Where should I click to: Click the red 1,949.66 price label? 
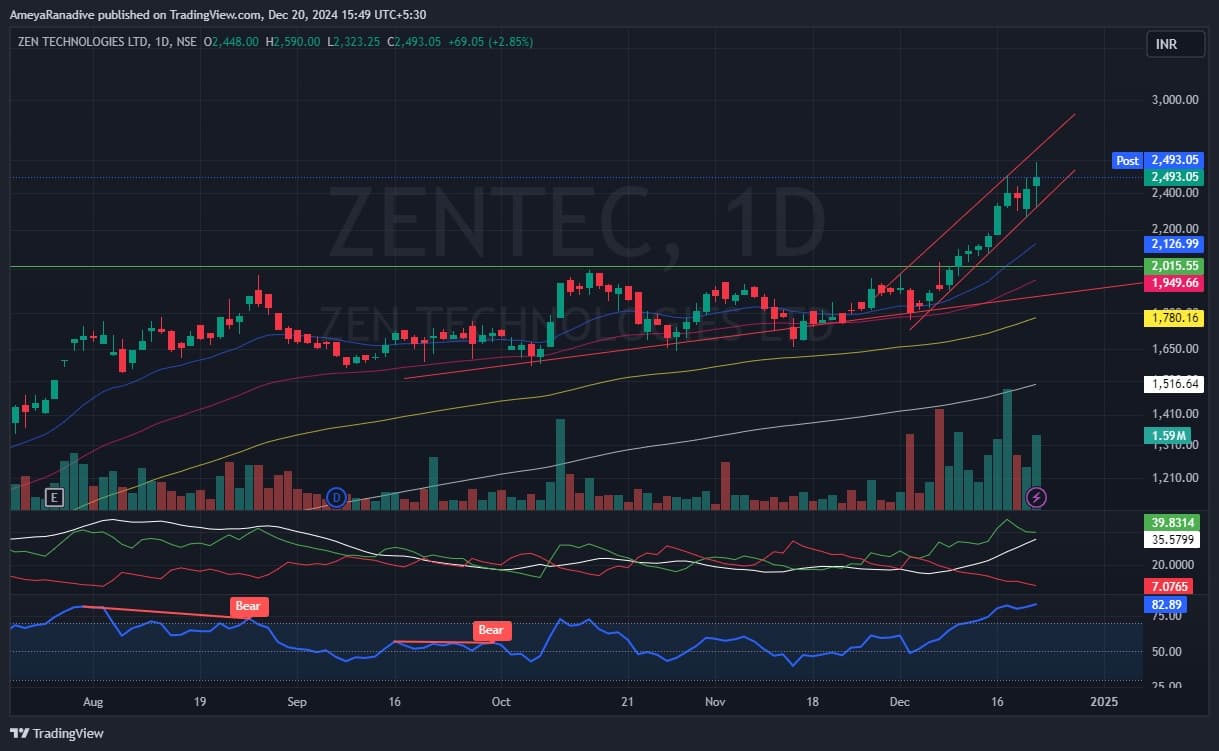(x=1174, y=283)
